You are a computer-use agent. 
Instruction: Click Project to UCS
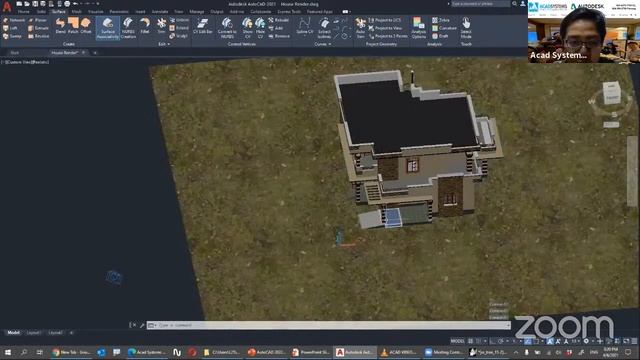tap(385, 20)
